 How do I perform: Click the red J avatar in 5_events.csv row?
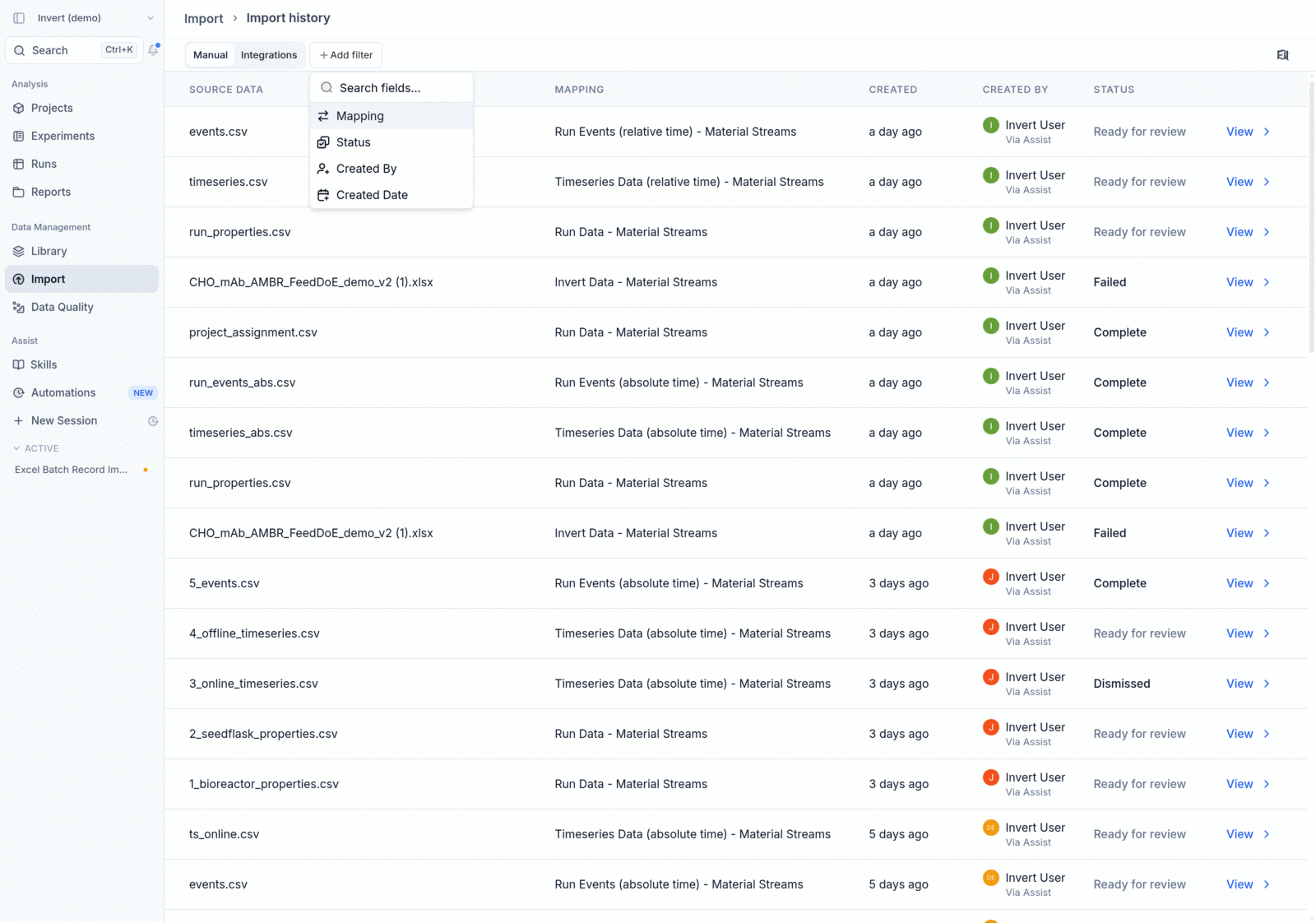point(991,577)
